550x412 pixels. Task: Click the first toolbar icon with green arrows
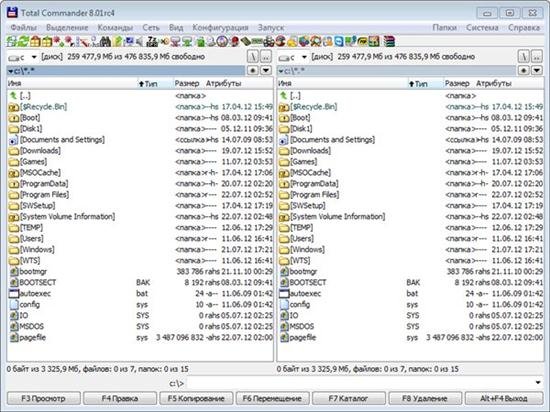coord(12,41)
